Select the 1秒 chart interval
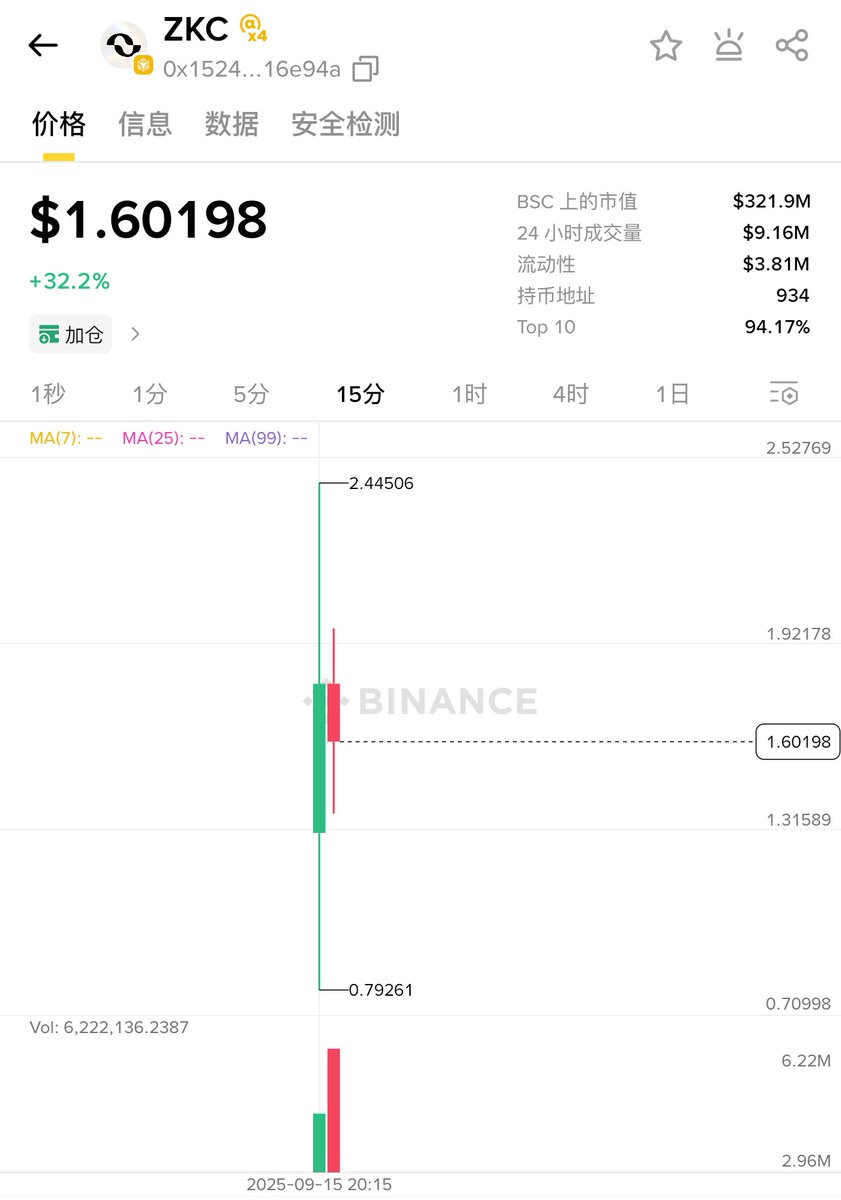This screenshot has width=841, height=1200. 48,394
